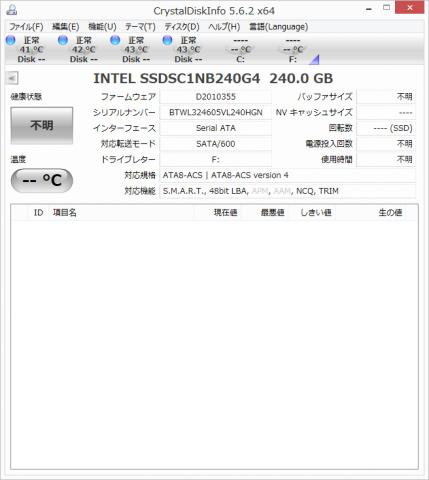This screenshot has height=480, width=429.
Task: Click the バッファサイズ value 不明
Action: (x=386, y=97)
